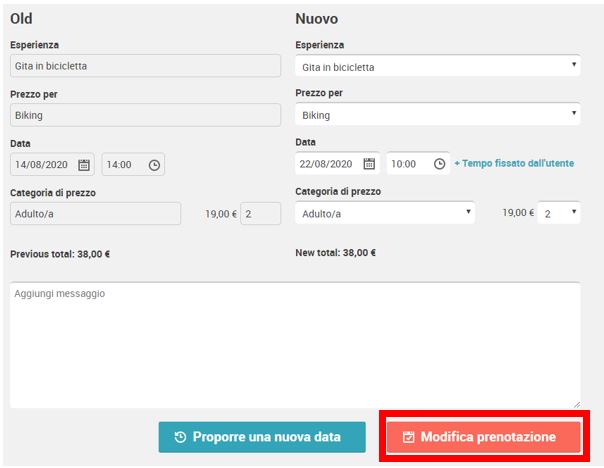Open Nuovo Categoria di prezzo Adulto/a dropdown

pos(385,213)
